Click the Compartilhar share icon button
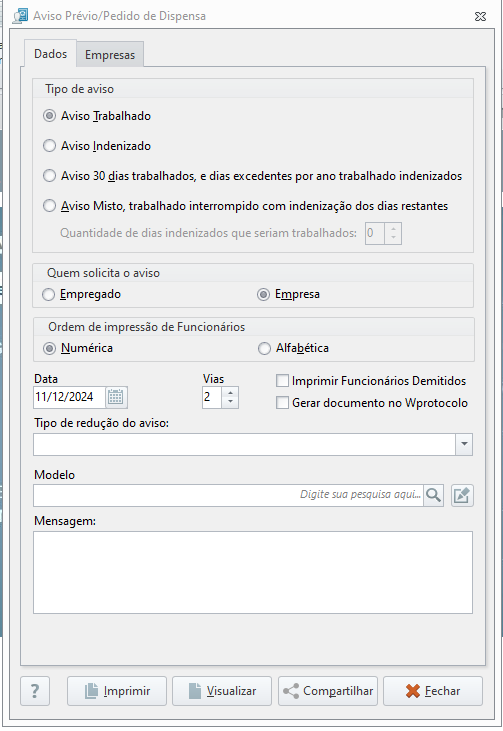The width and height of the screenshot is (503, 731). [x=328, y=691]
